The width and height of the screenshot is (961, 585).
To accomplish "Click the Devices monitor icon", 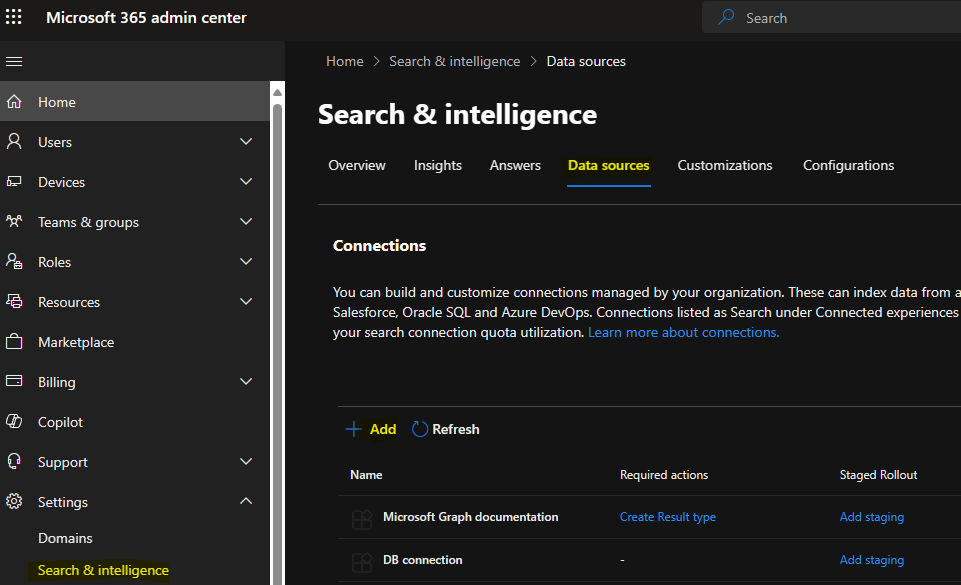I will pyautogui.click(x=14, y=182).
